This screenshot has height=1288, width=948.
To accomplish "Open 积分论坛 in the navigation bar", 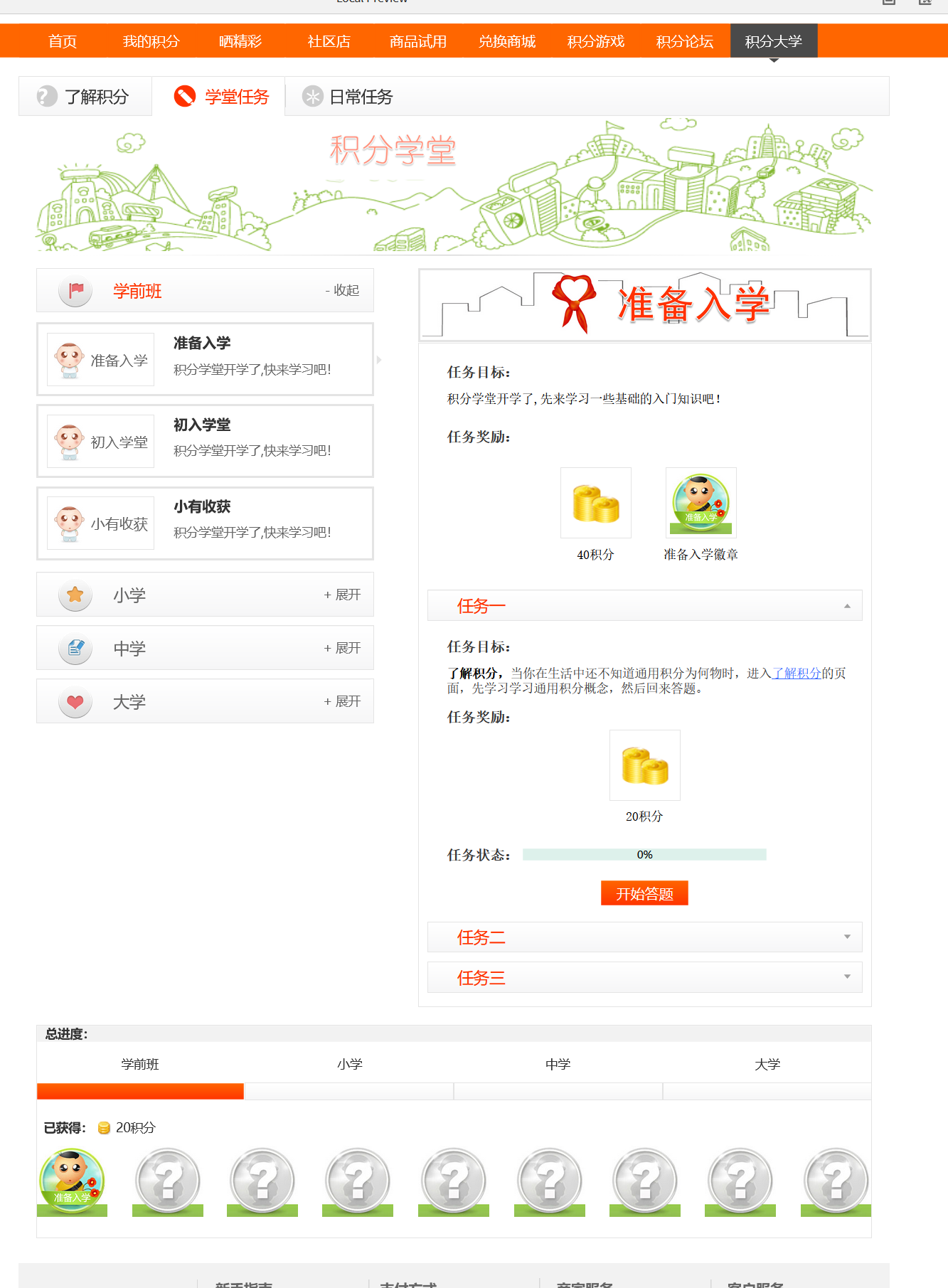I will tap(685, 41).
